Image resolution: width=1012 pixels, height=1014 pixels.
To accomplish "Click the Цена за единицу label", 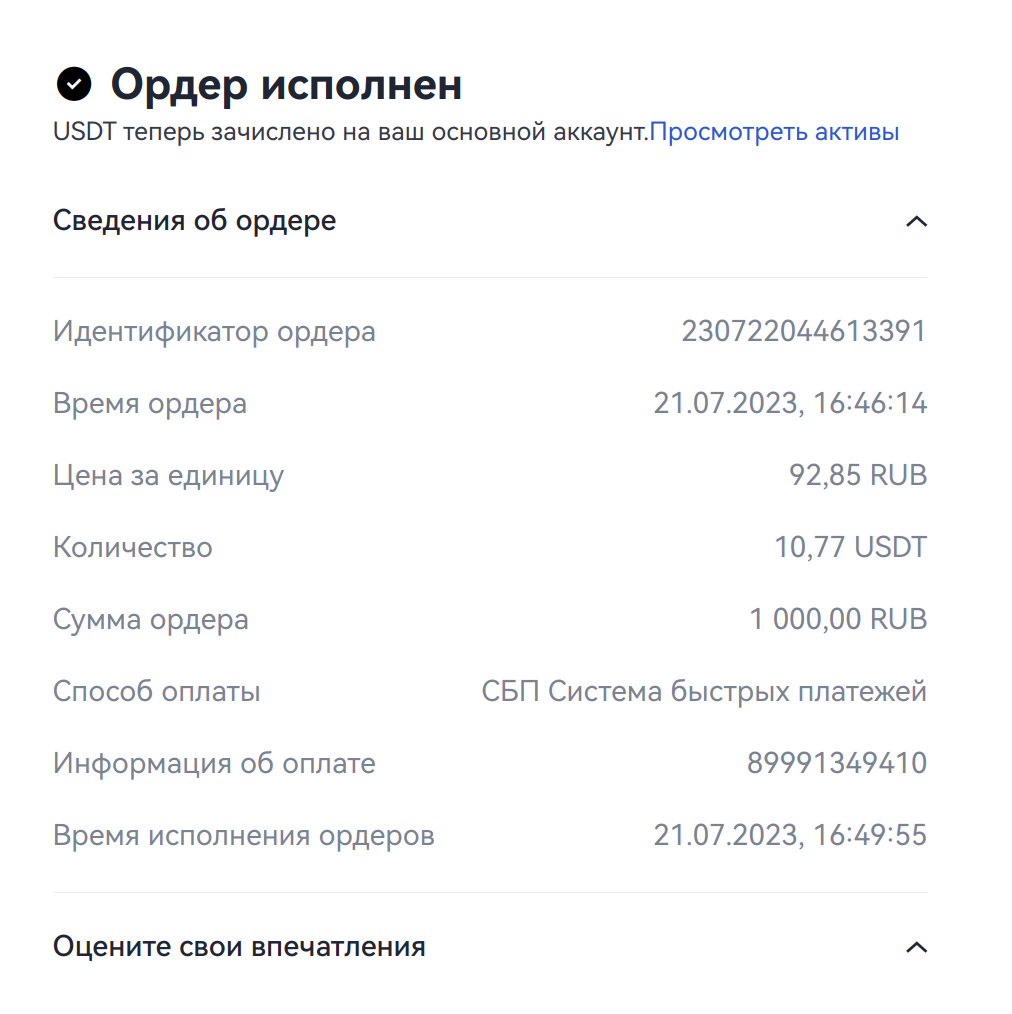I will tap(168, 475).
